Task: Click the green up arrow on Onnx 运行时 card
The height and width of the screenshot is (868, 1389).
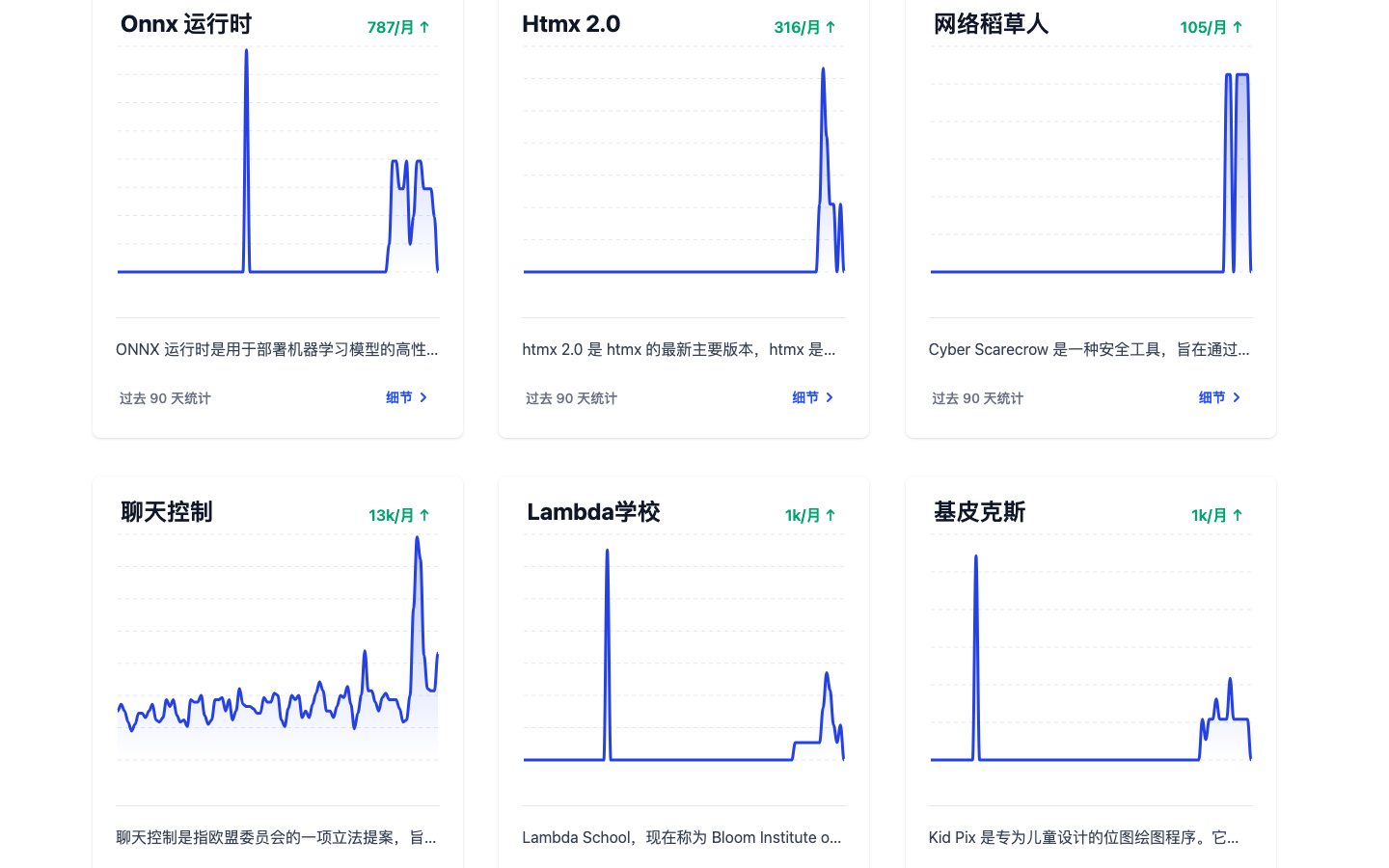Action: click(425, 27)
